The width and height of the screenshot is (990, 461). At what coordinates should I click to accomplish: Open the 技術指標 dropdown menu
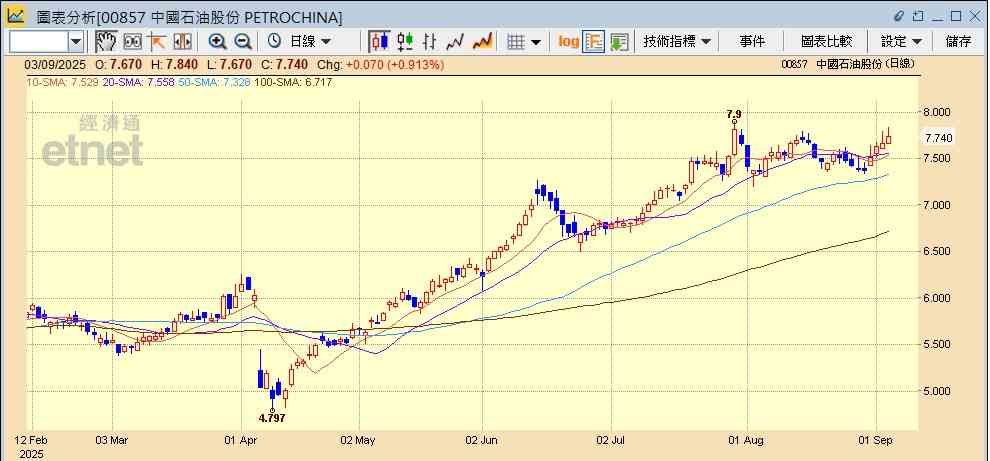click(x=677, y=42)
